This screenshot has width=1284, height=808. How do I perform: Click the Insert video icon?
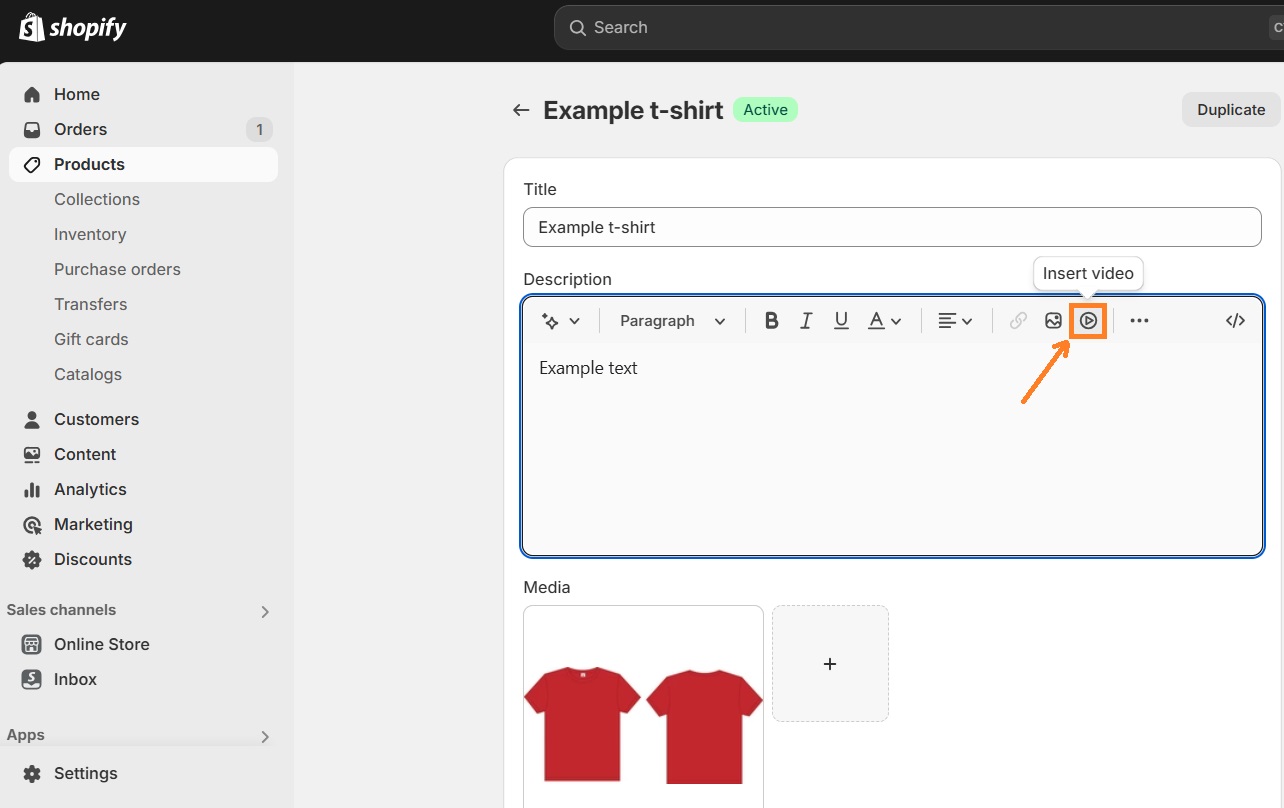(x=1088, y=320)
